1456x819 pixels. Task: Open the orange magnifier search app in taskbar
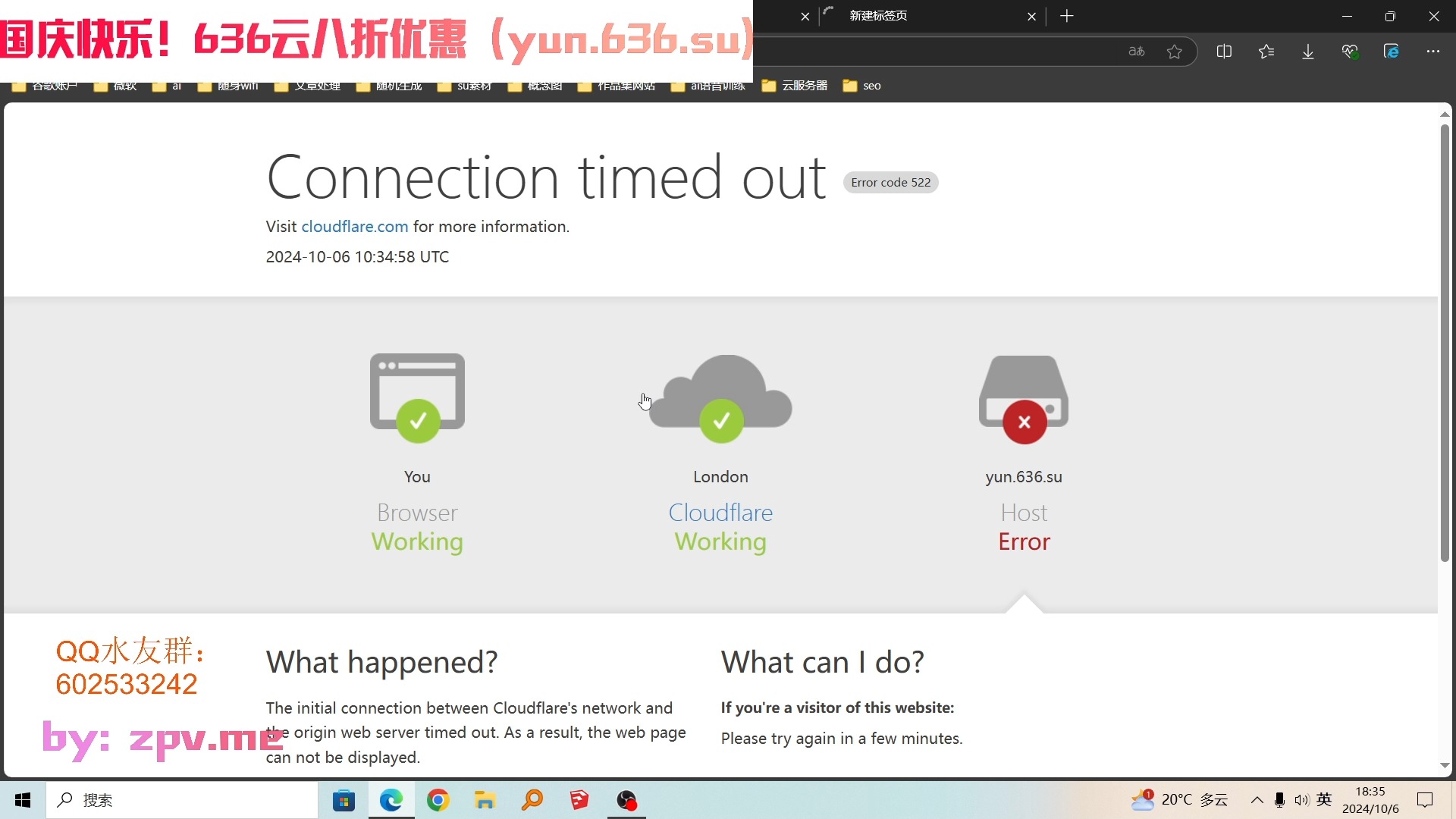click(533, 800)
